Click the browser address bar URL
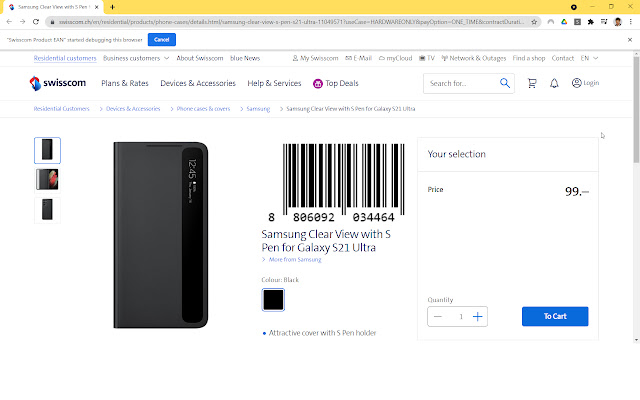Image resolution: width=640 pixels, height=400 pixels. point(291,22)
